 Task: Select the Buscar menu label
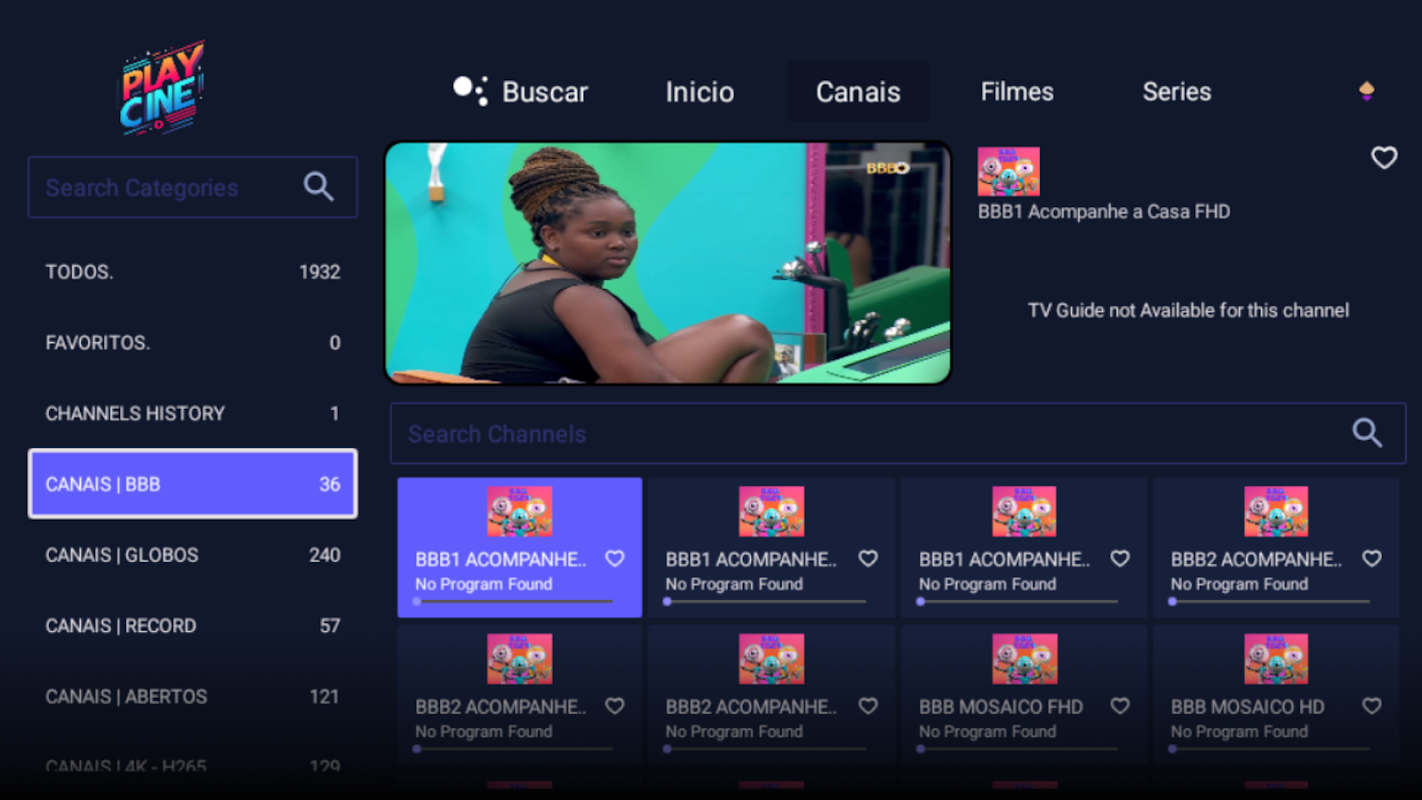[545, 92]
